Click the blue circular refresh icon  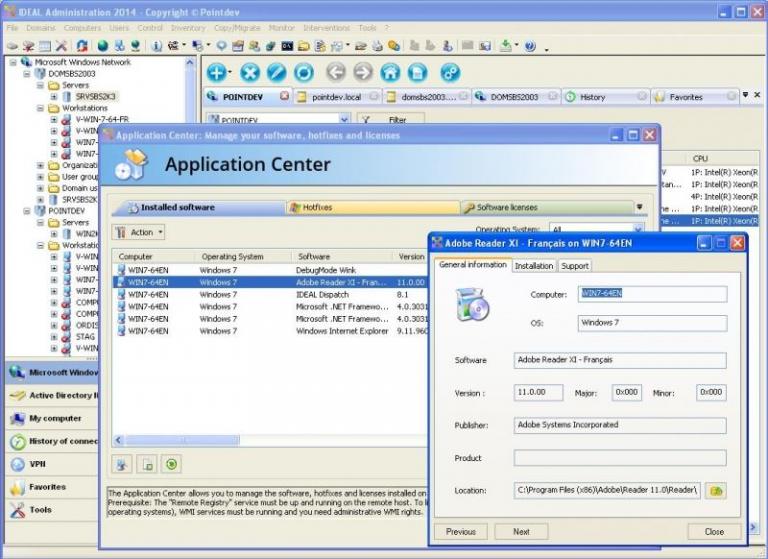303,72
